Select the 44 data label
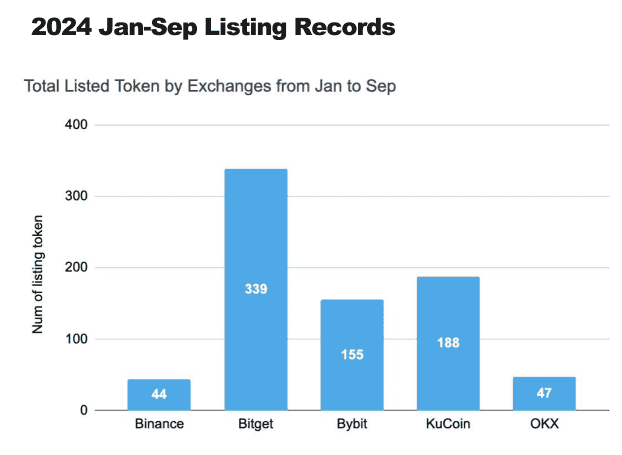The image size is (622, 455). tap(159, 395)
